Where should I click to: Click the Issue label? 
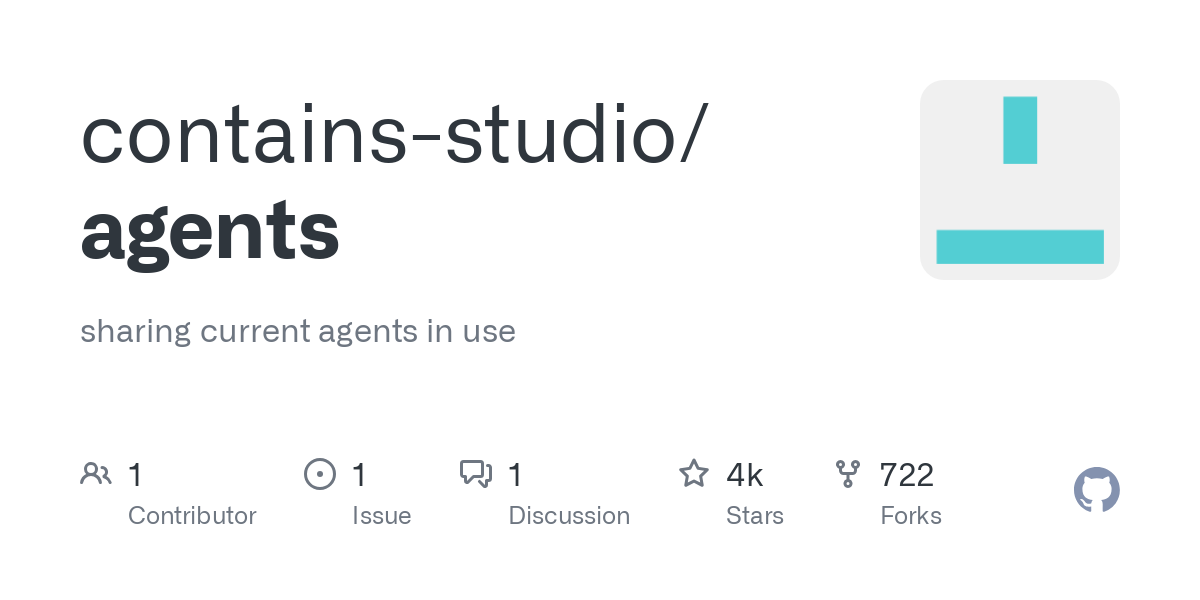click(x=382, y=516)
